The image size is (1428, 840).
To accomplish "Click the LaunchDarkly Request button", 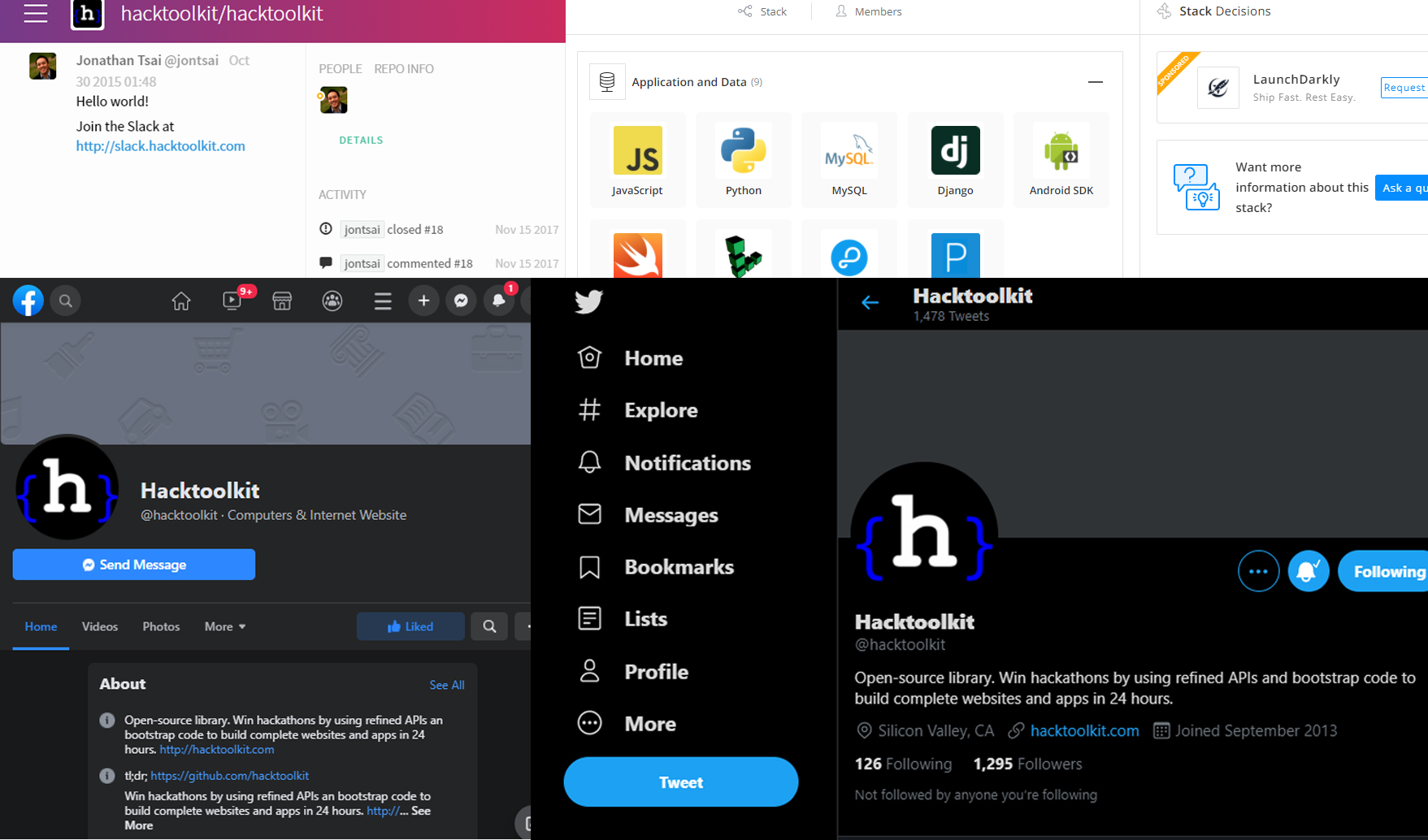I will [x=1404, y=88].
